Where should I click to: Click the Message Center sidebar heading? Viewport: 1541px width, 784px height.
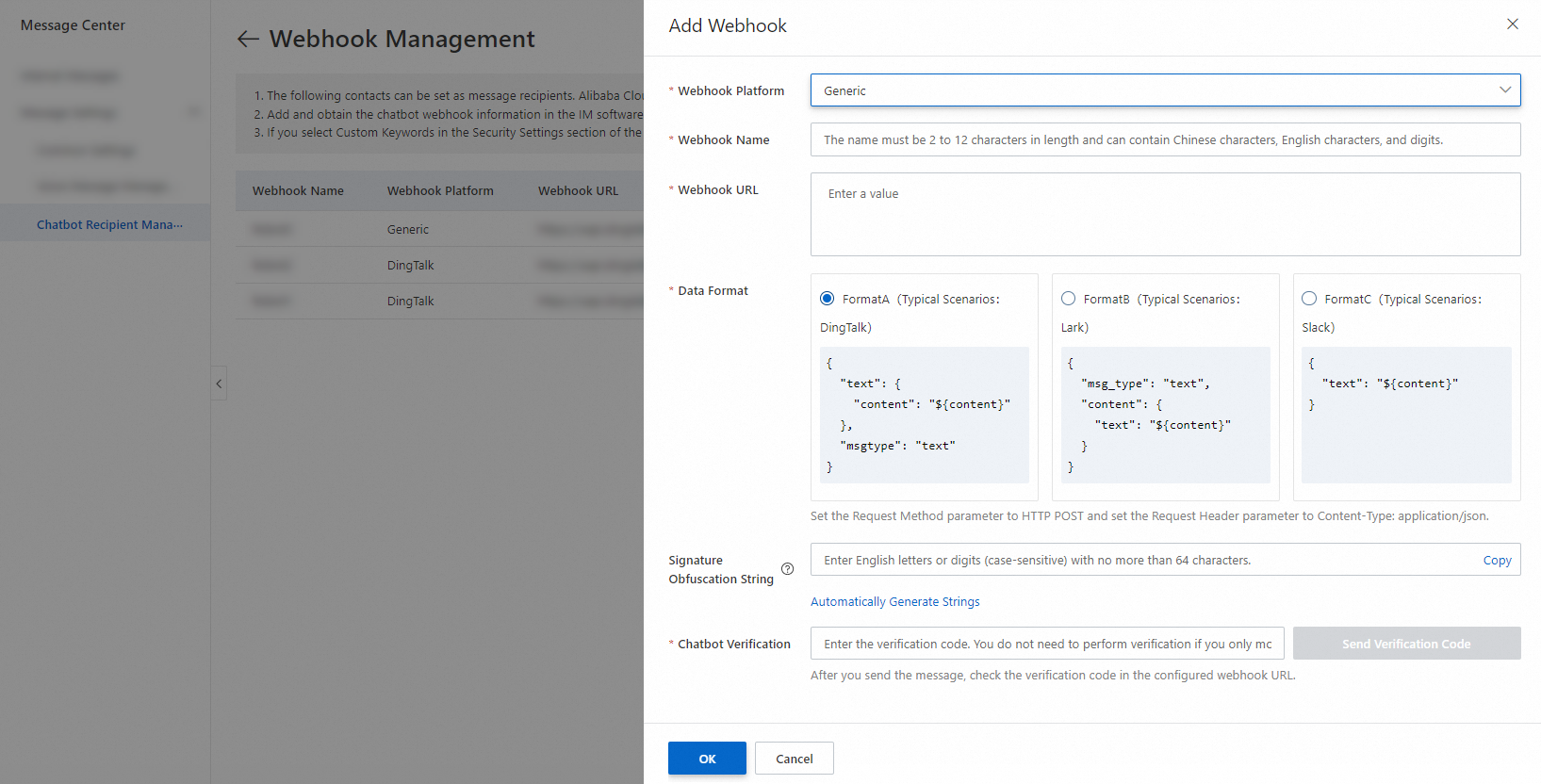(x=73, y=25)
